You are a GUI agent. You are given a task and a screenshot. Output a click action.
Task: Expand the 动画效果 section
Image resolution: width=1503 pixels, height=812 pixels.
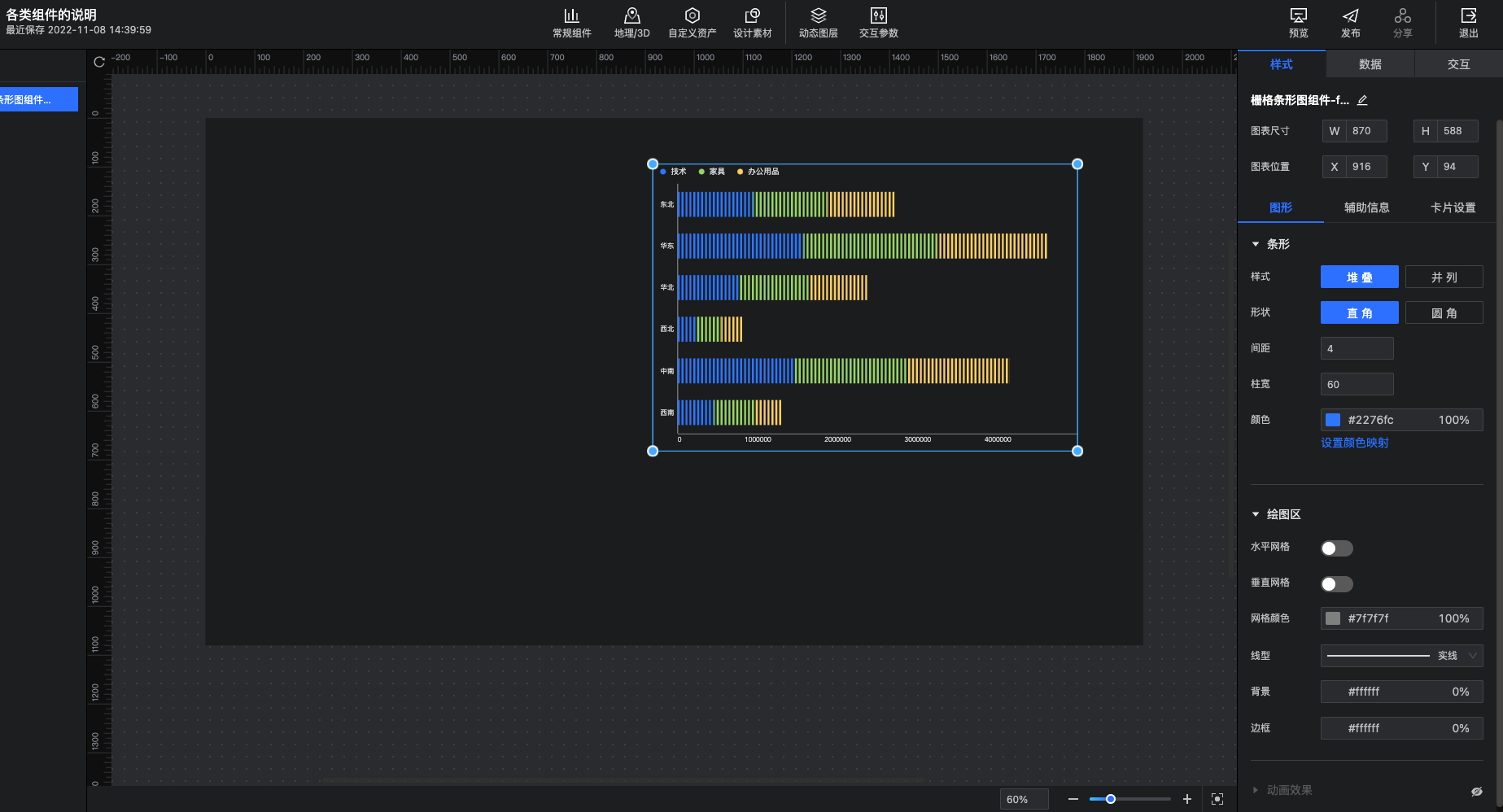(1256, 790)
